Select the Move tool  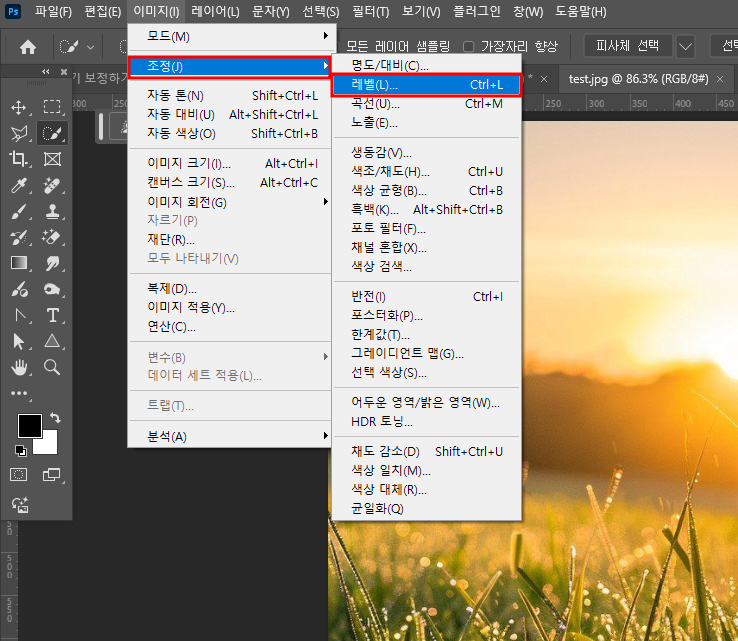(x=19, y=107)
